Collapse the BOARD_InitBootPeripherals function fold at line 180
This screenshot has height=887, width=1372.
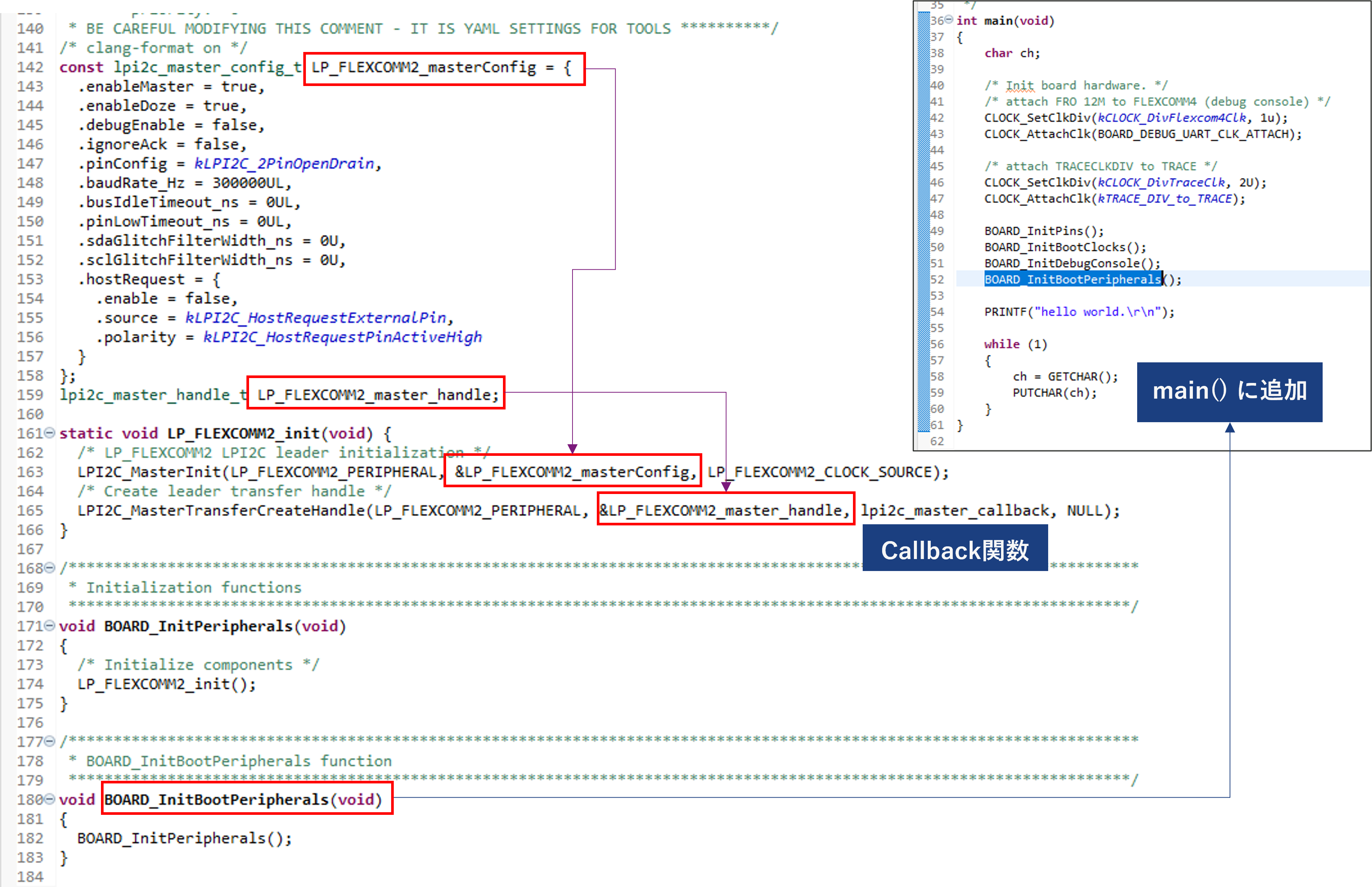49,799
